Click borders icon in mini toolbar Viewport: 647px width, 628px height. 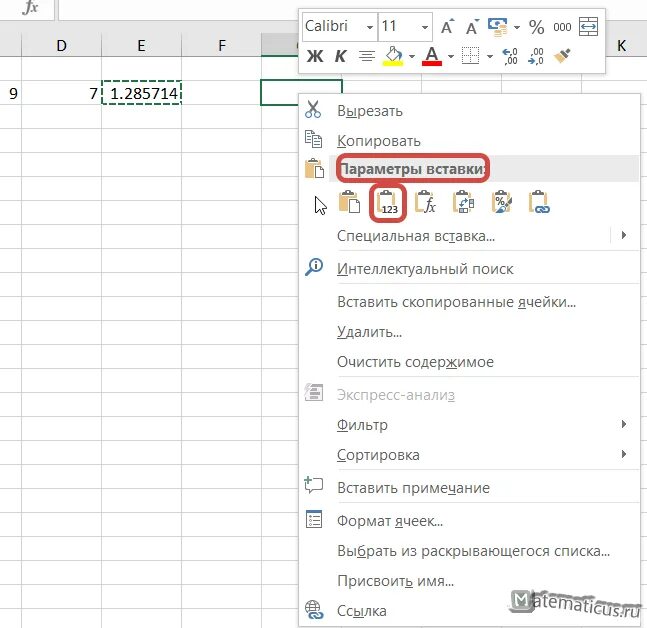point(470,55)
